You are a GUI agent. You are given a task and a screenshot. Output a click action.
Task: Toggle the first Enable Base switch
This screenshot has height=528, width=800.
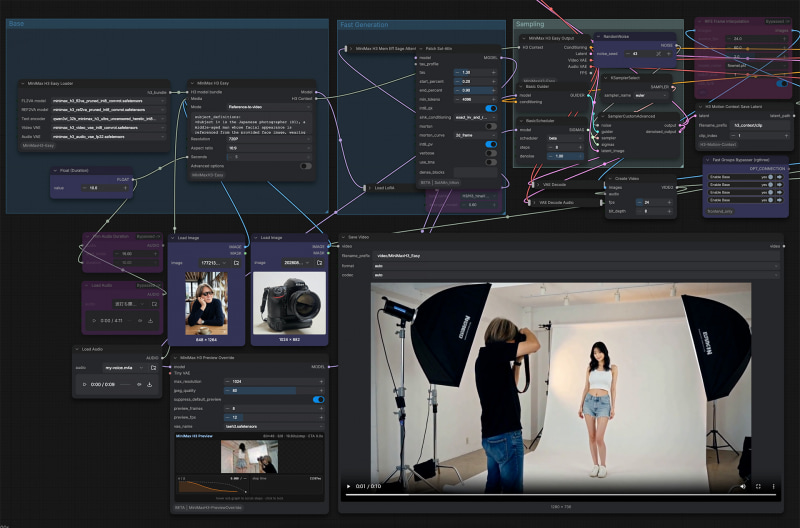(x=770, y=177)
